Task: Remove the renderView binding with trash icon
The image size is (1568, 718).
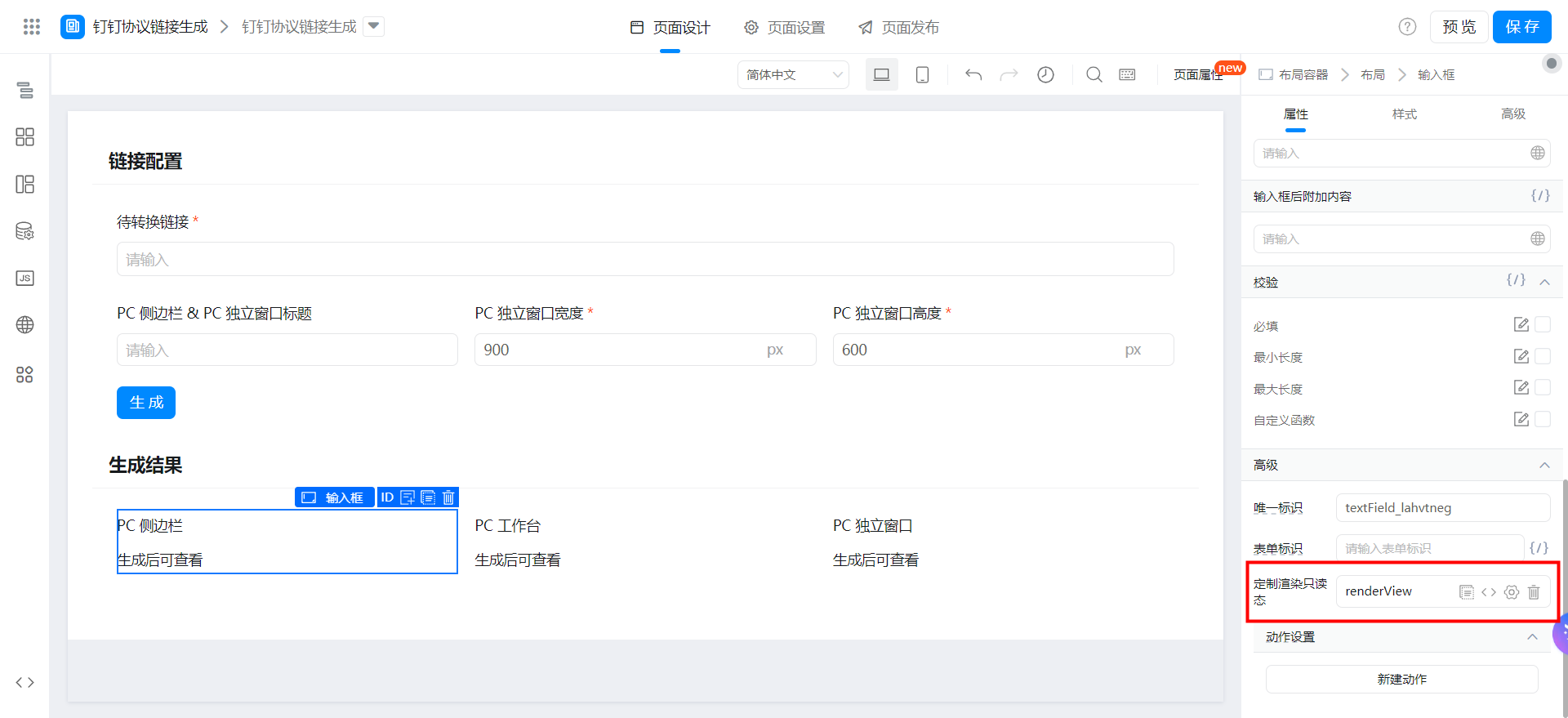Action: pos(1534,592)
